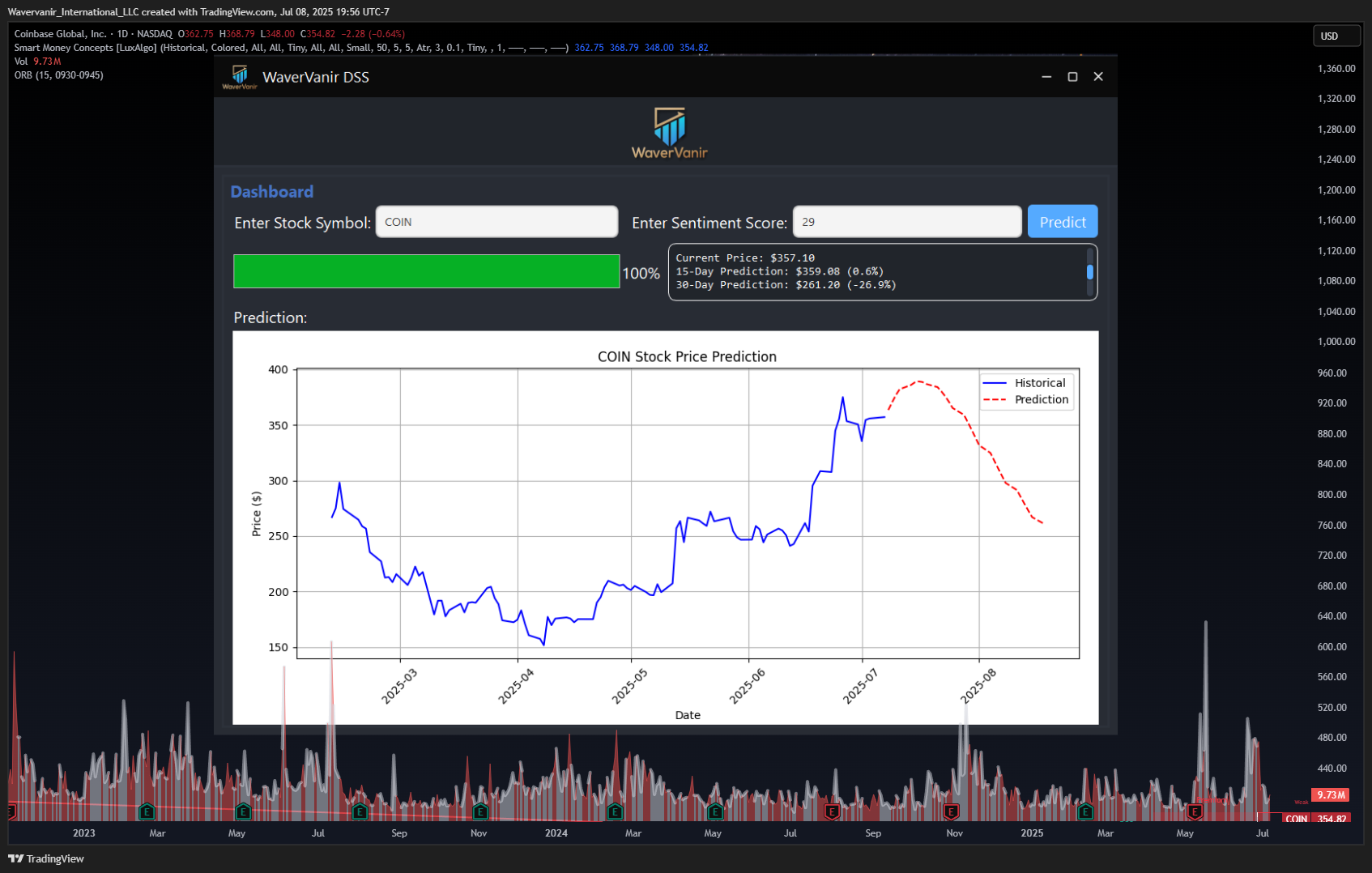
Task: Click the 'COIN Stock Price Prediction' chart title
Action: click(x=687, y=356)
